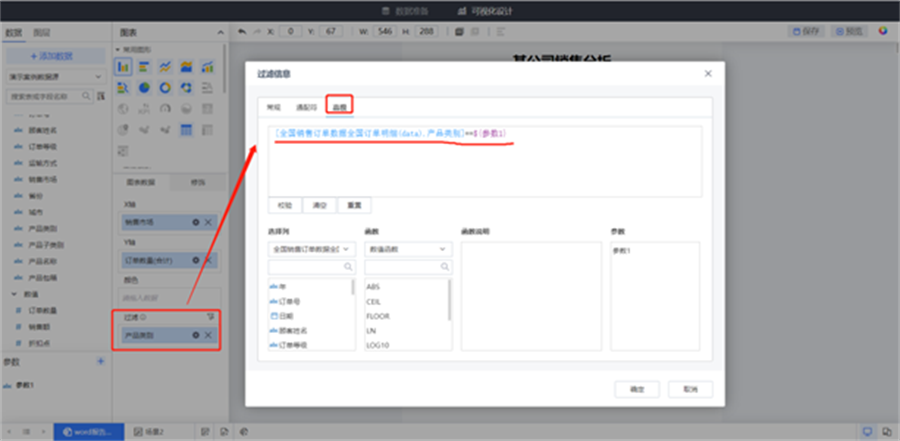This screenshot has height=441, width=900.
Task: Switch to the 常规 filter tab
Action: pos(273,107)
